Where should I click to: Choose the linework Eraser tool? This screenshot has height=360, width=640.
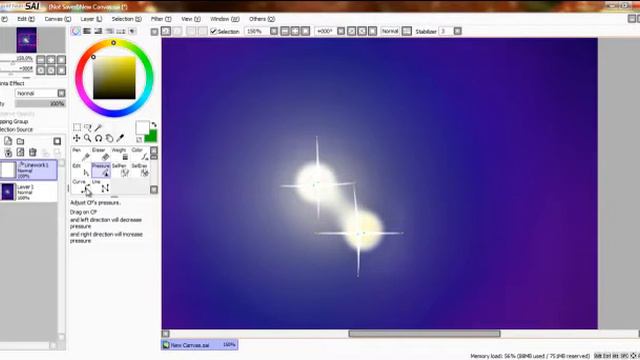pyautogui.click(x=101, y=154)
